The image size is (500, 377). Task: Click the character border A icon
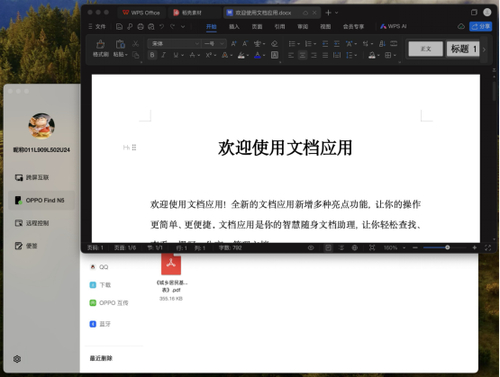click(274, 55)
